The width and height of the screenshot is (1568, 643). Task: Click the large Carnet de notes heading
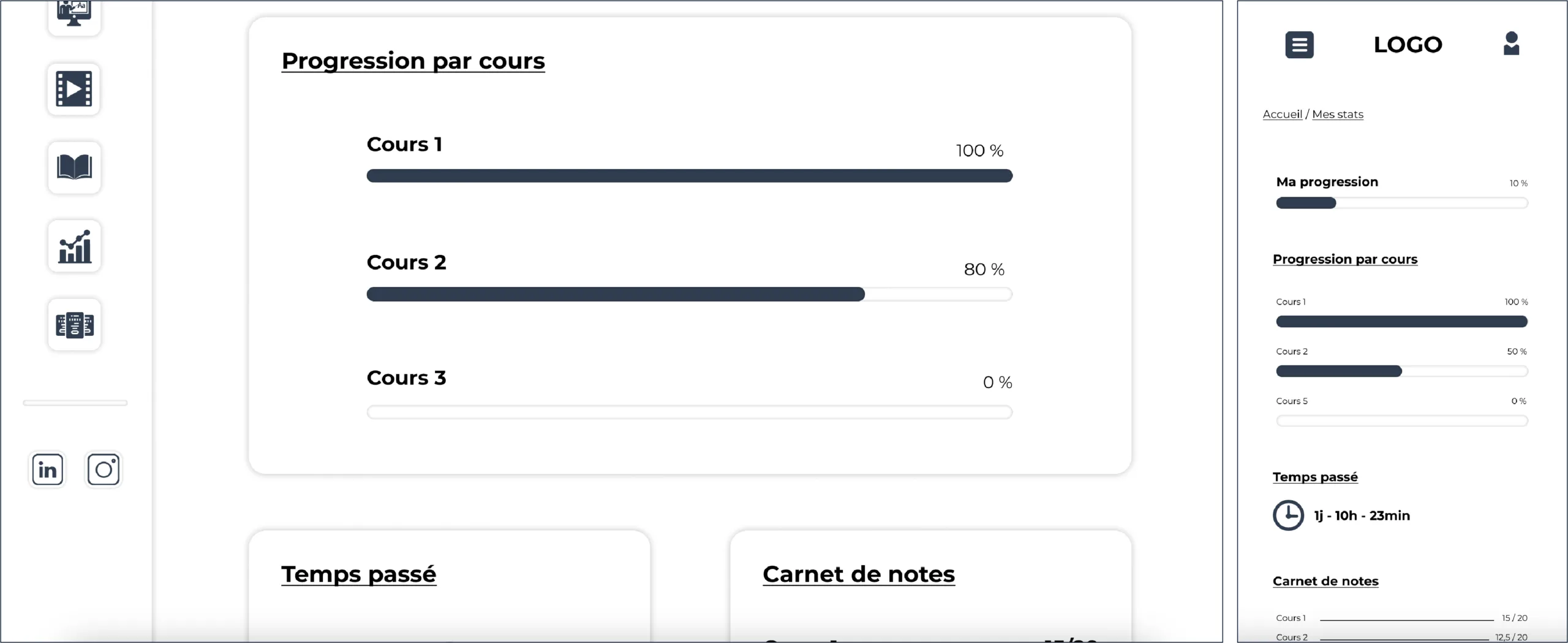click(x=858, y=574)
